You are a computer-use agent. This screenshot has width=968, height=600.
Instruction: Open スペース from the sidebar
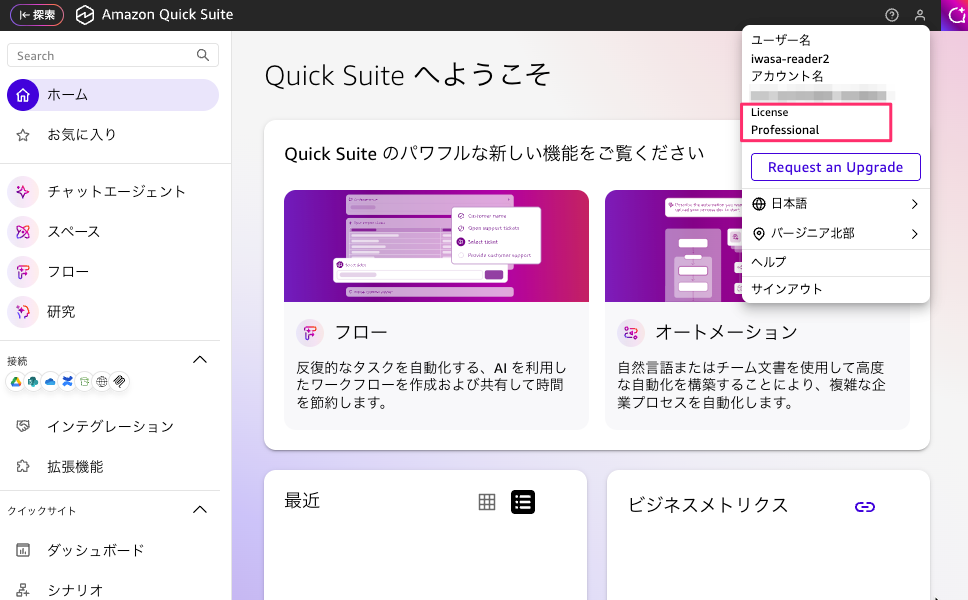(23, 232)
